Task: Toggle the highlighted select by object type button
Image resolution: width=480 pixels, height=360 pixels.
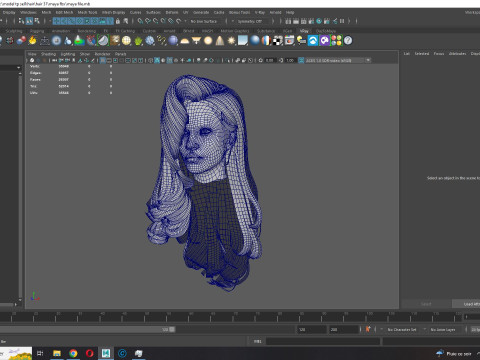Action: 29,21
